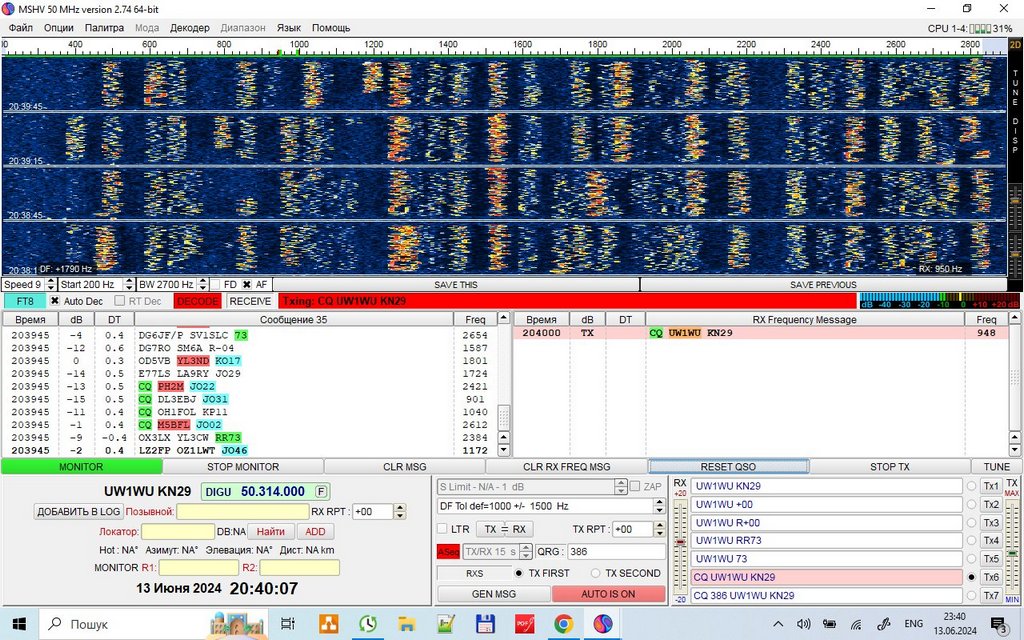Image resolution: width=1024 pixels, height=640 pixels.
Task: Click the TX = RX button
Action: 504,529
